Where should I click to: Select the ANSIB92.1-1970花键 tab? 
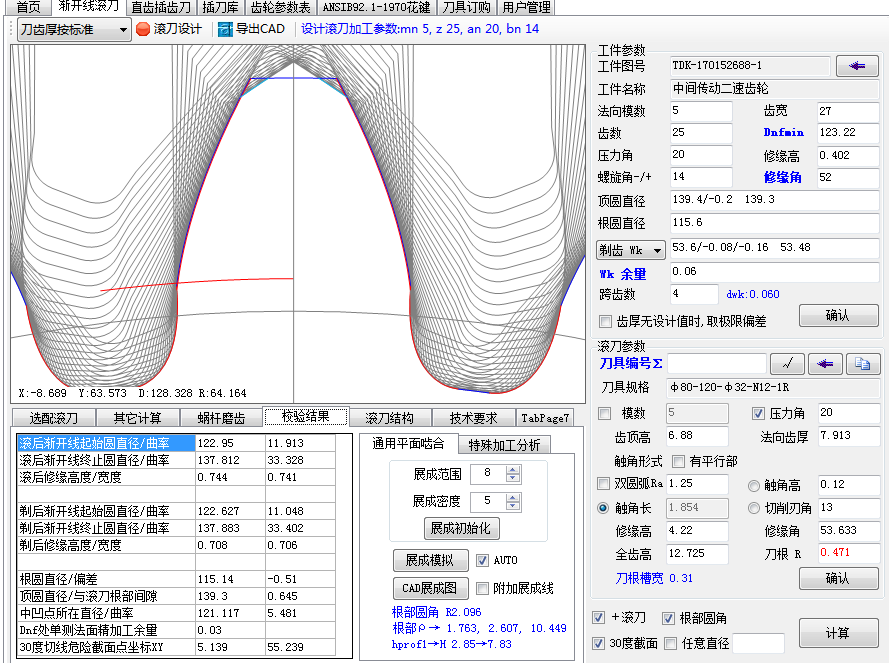pyautogui.click(x=376, y=7)
